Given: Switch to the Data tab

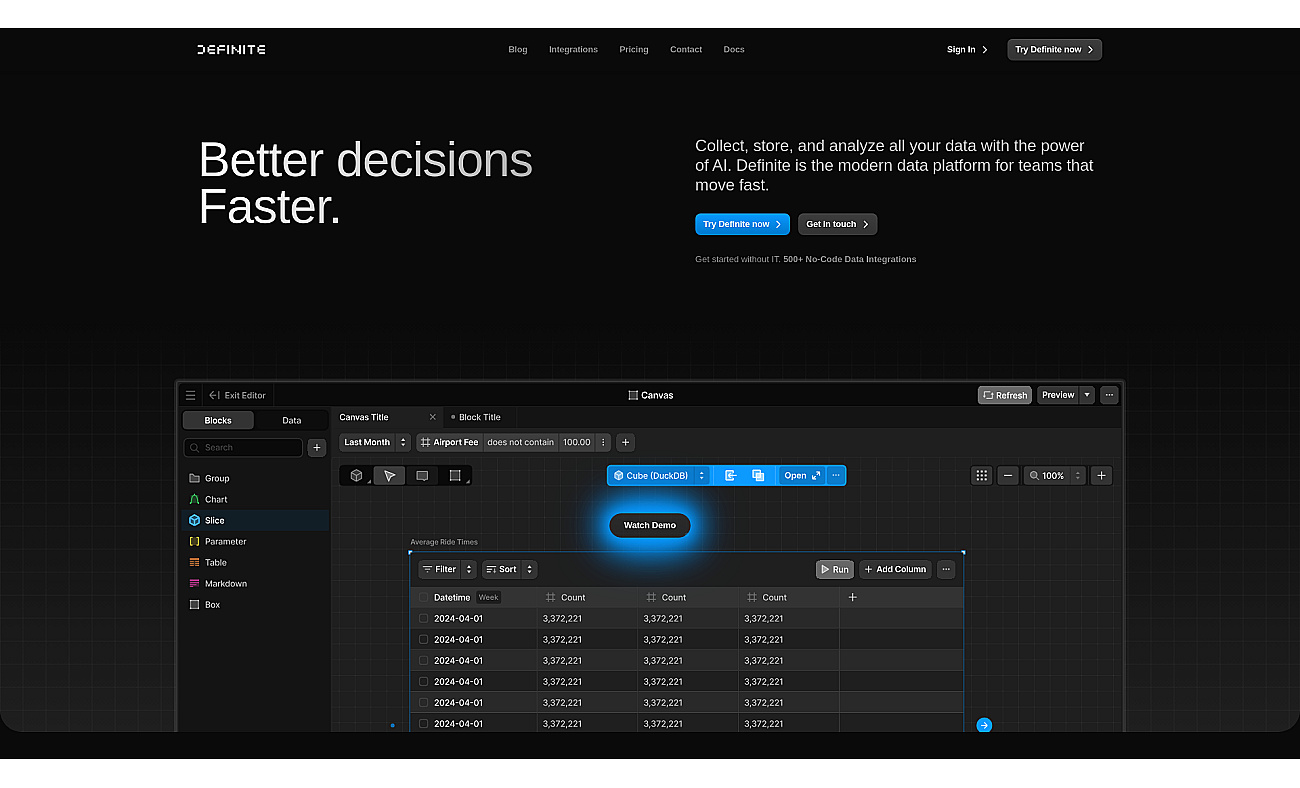Looking at the screenshot, I should click(291, 420).
